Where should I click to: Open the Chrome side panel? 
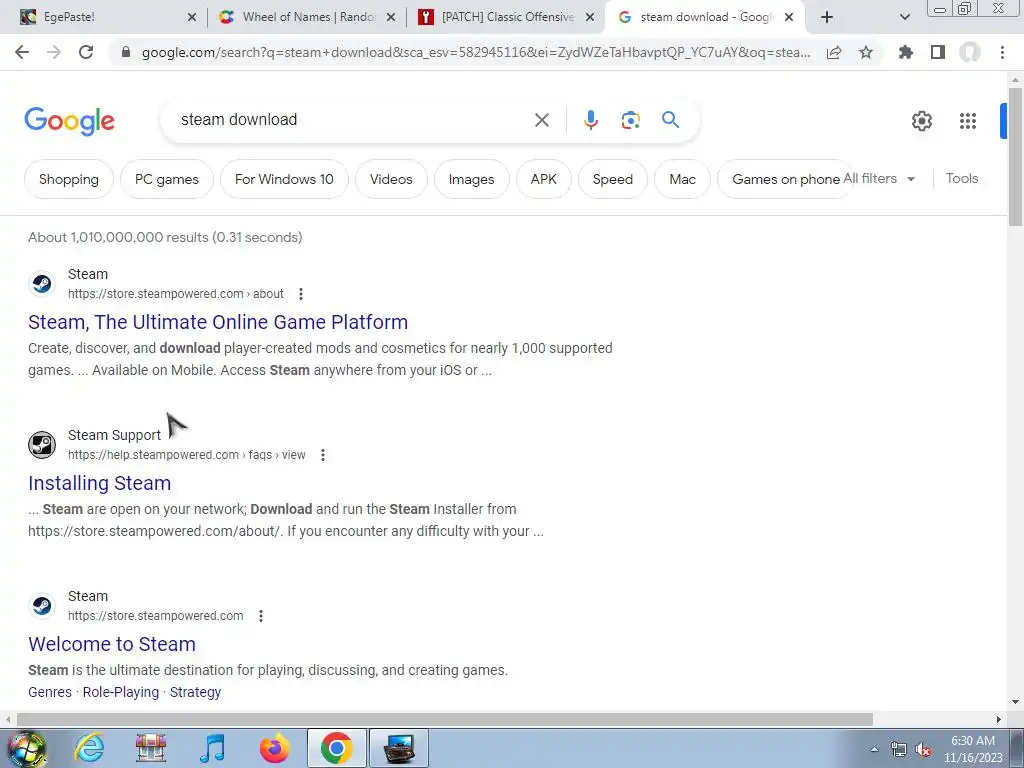(x=938, y=52)
